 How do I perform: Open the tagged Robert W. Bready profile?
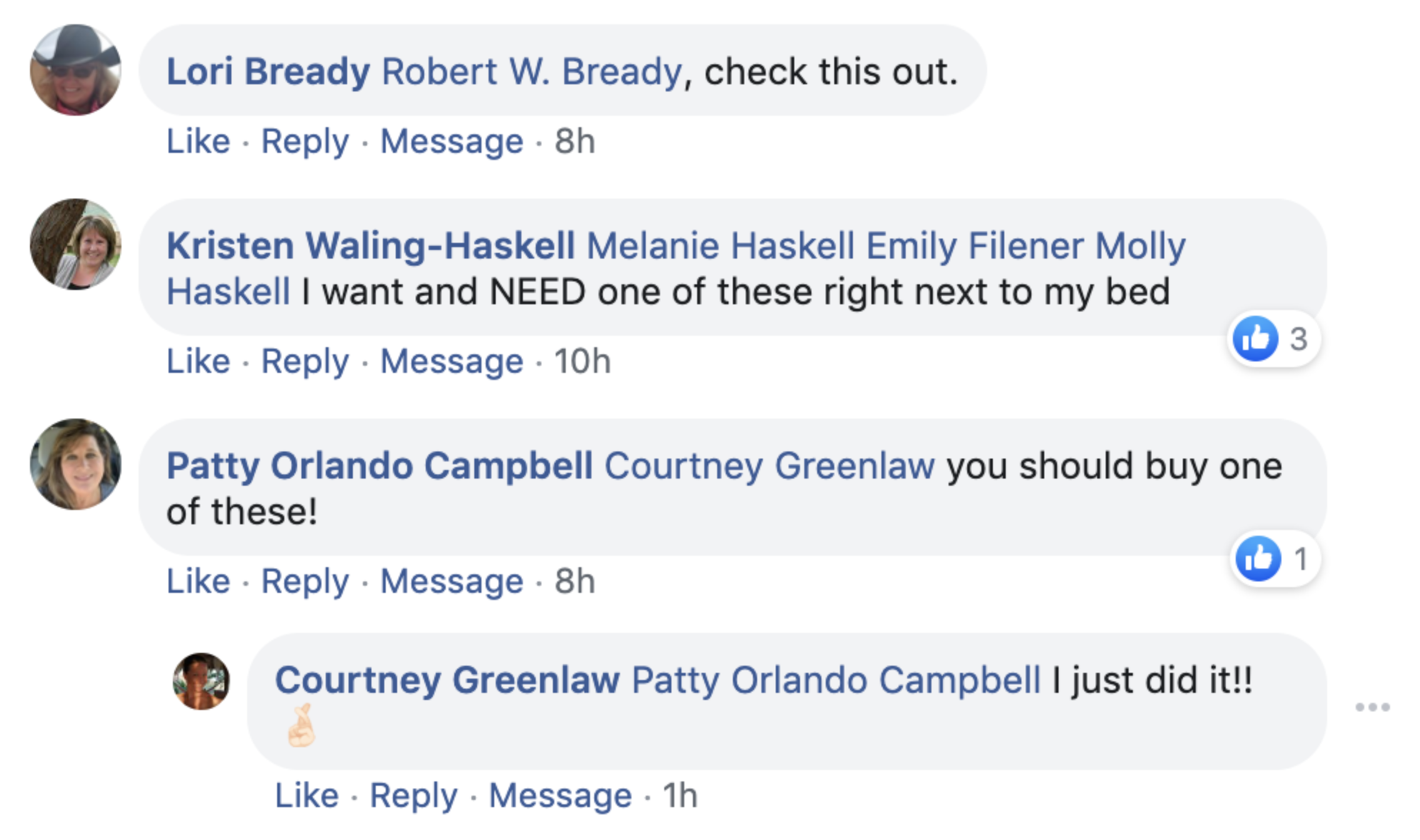(532, 71)
